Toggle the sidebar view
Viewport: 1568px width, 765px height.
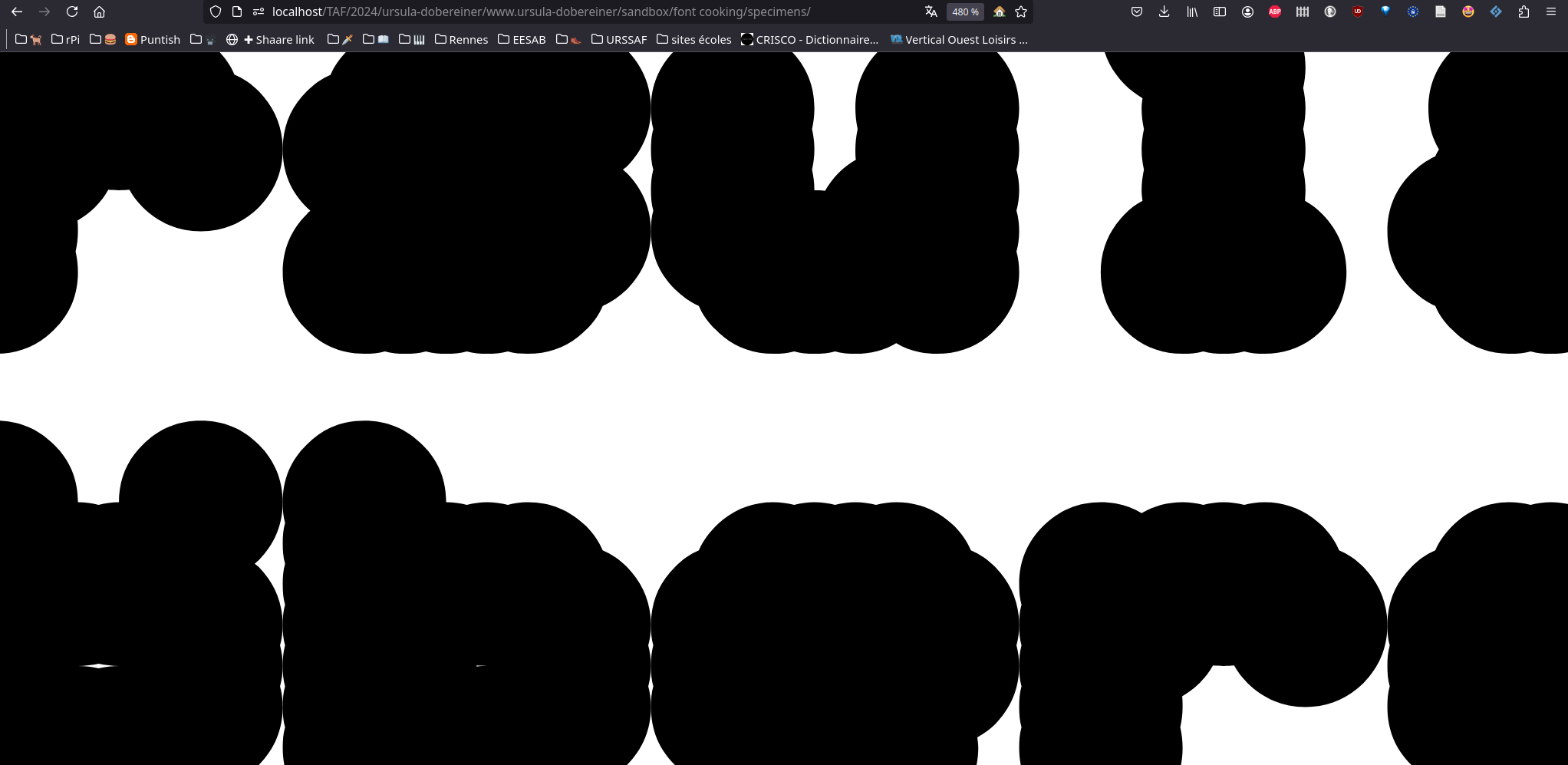pos(1220,12)
